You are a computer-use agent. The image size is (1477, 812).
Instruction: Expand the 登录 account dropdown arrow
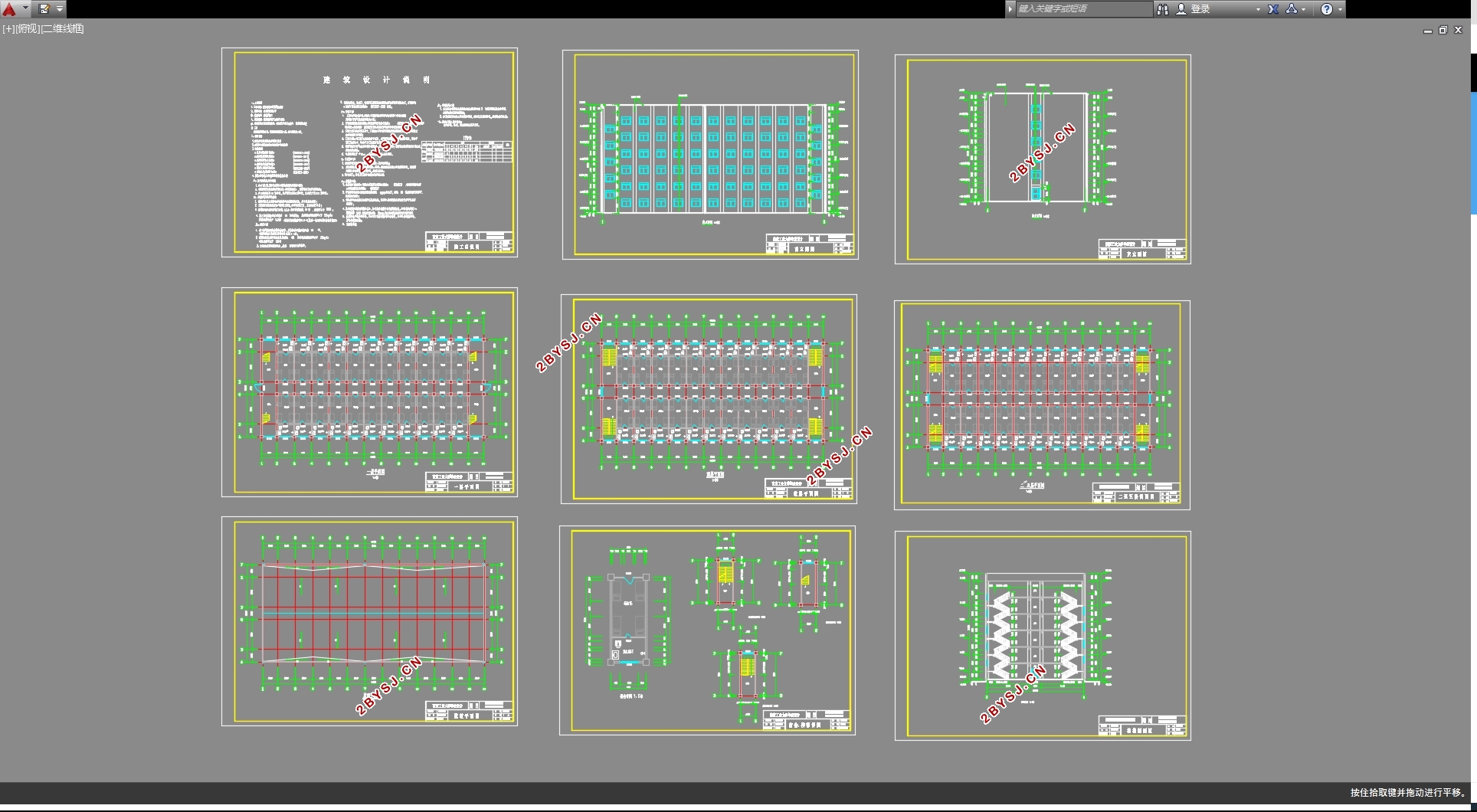tap(1258, 9)
